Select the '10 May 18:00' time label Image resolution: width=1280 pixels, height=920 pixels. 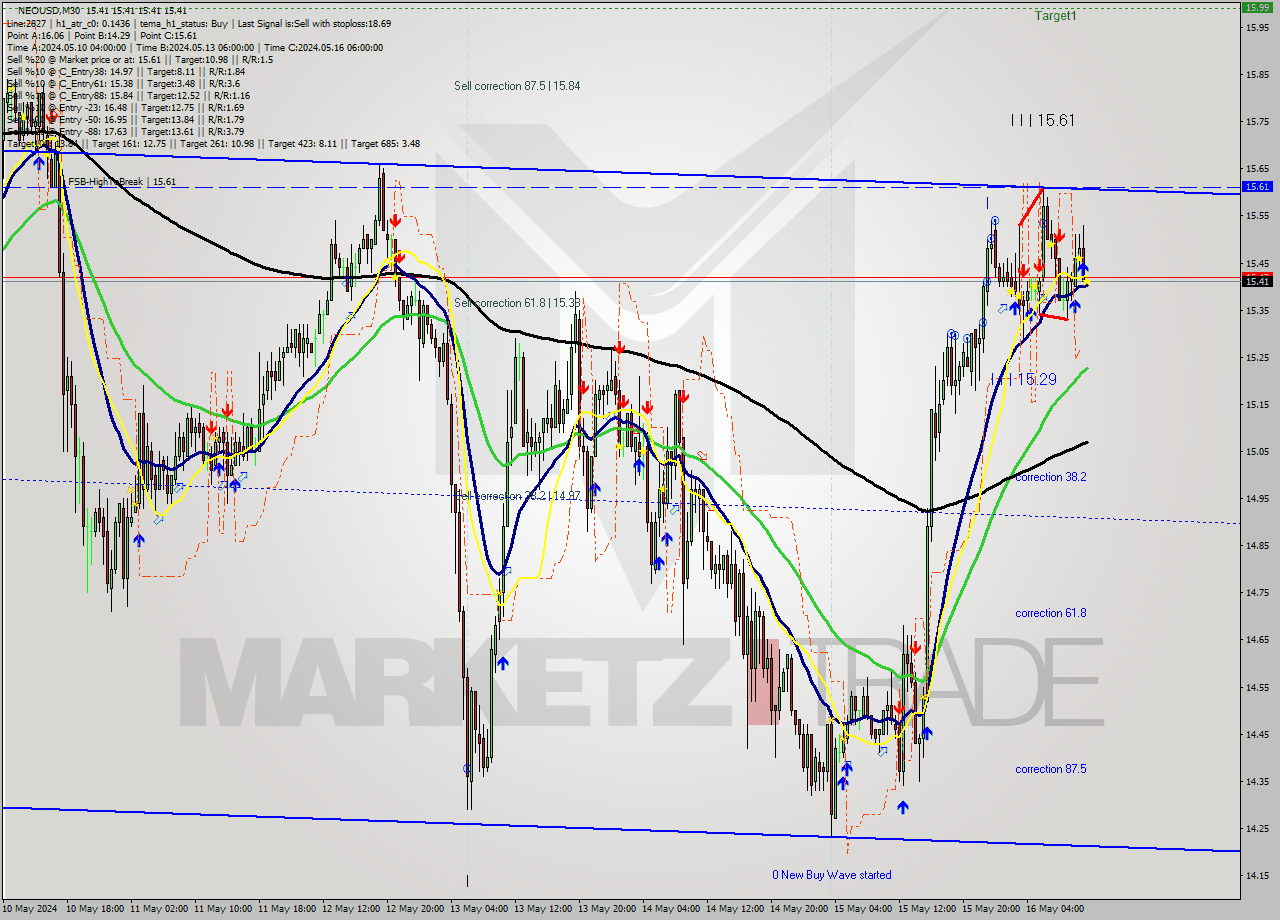click(x=97, y=909)
